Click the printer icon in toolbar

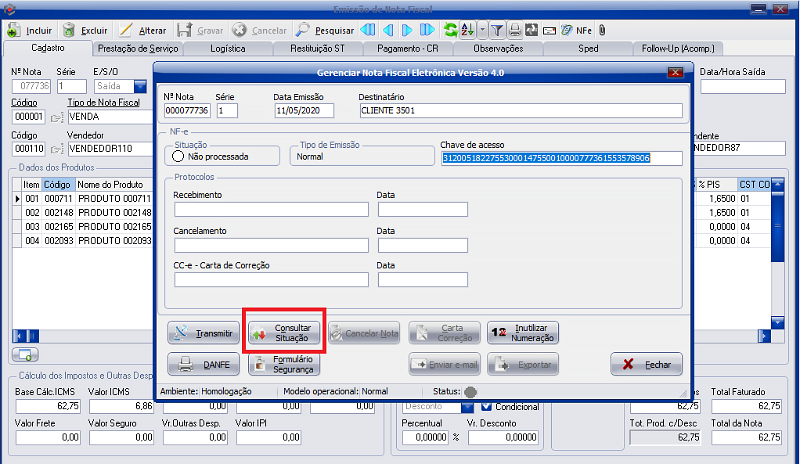tap(514, 30)
